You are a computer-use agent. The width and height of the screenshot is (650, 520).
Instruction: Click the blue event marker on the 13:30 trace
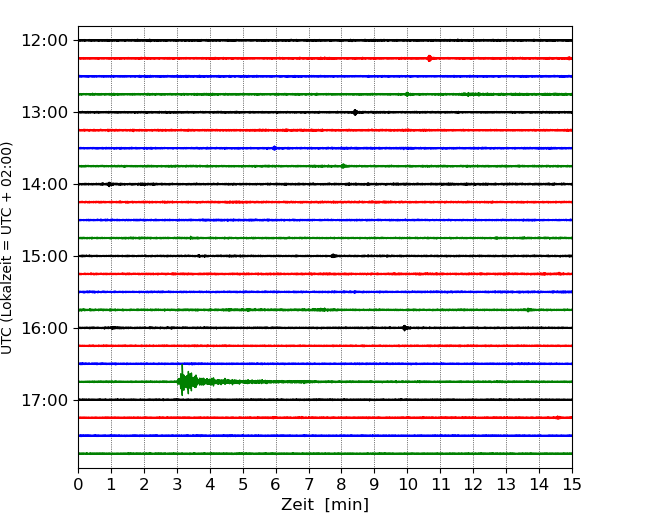274,148
